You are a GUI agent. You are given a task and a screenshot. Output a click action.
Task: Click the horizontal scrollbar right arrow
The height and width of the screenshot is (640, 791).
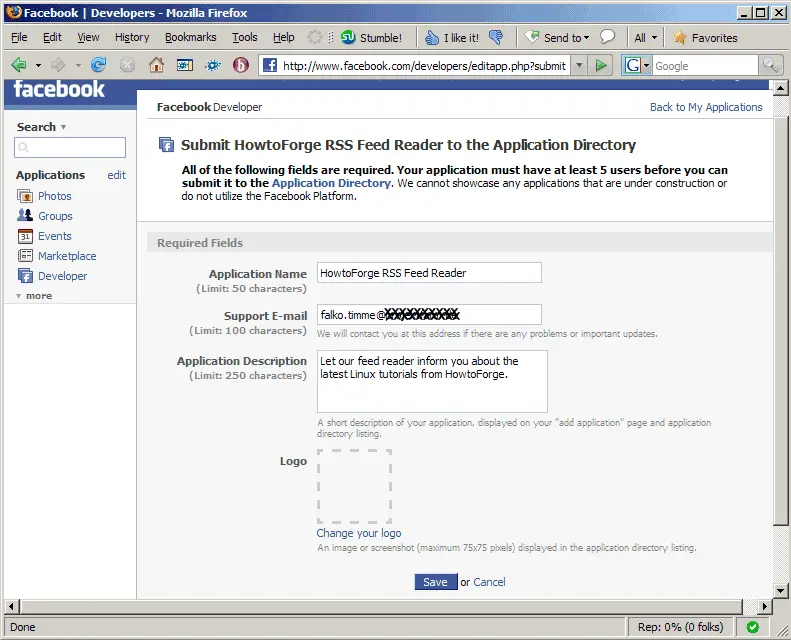(x=765, y=606)
